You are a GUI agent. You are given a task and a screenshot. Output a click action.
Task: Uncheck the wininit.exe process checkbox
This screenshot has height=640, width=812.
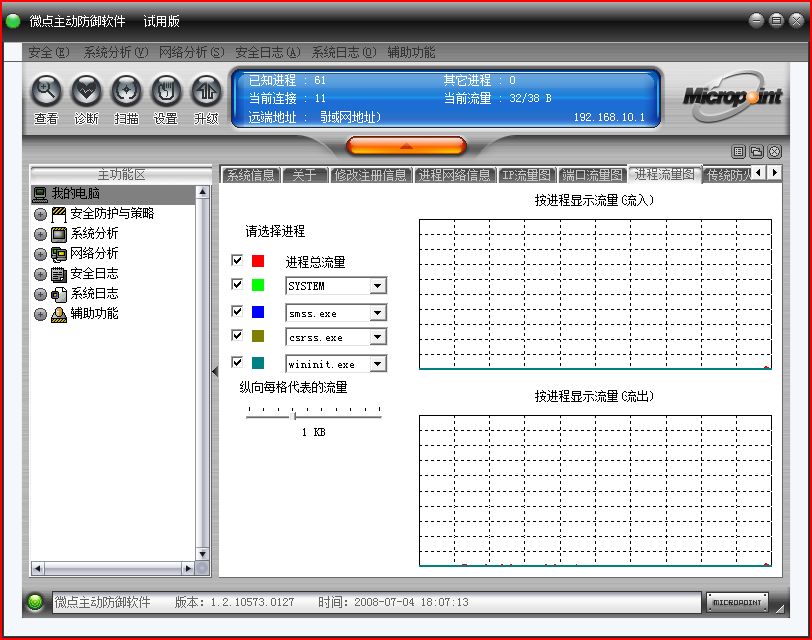pos(237,362)
